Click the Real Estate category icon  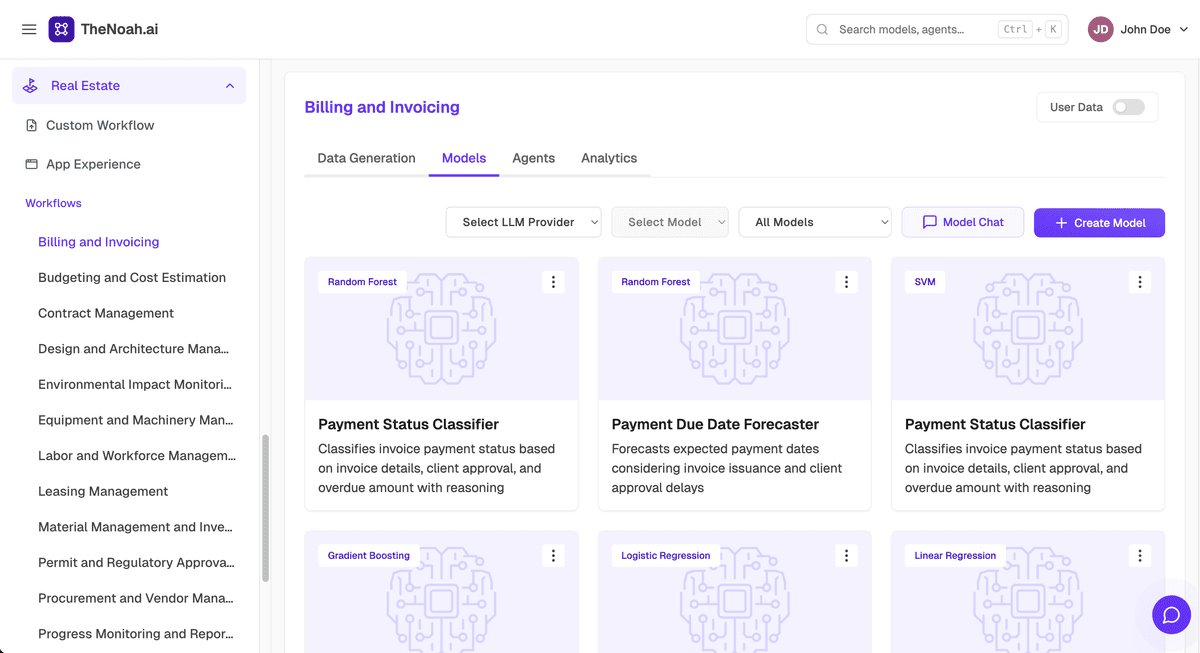pos(31,86)
